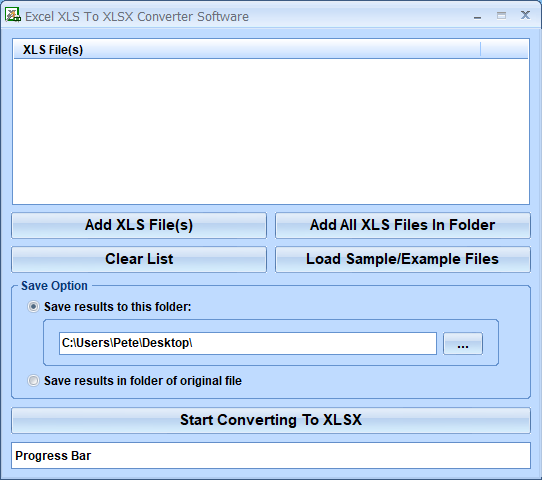Click the output folder path field

(248, 343)
